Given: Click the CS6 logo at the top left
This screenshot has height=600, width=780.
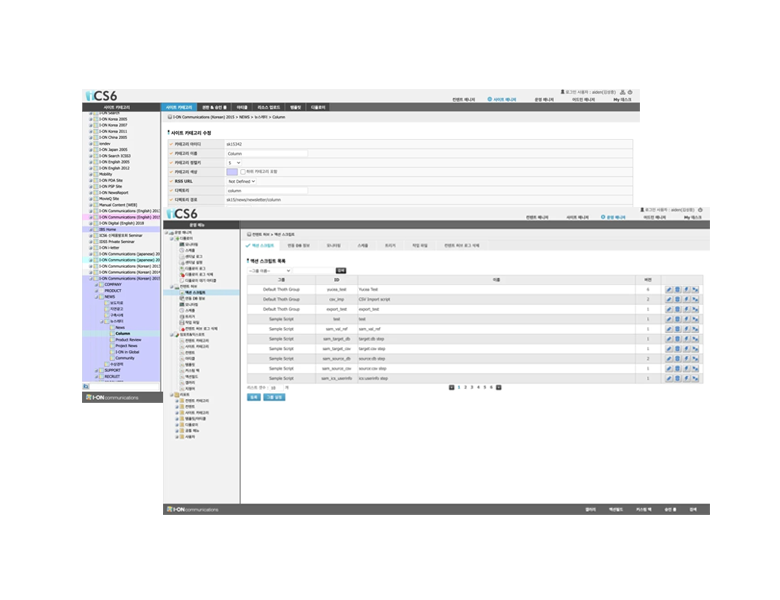Looking at the screenshot, I should tap(102, 95).
